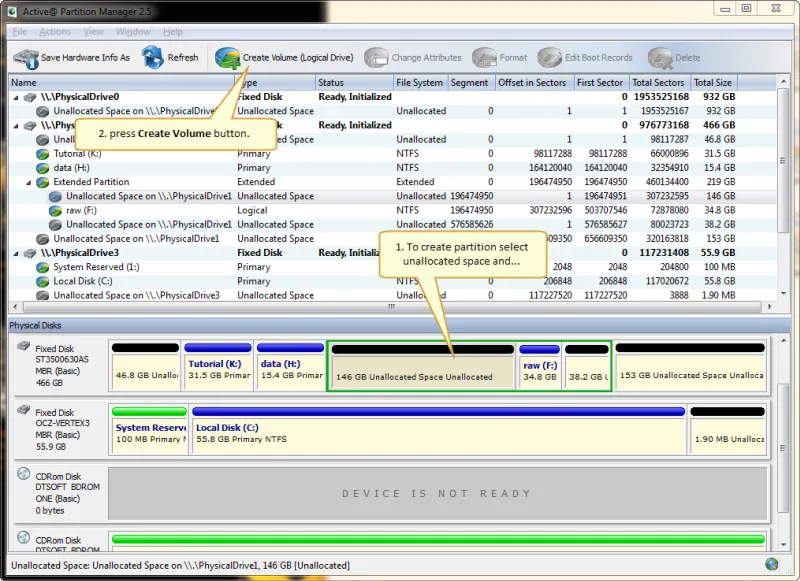The image size is (800, 581).
Task: Collapse the Extended Partition tree node
Action: pyautogui.click(x=29, y=182)
